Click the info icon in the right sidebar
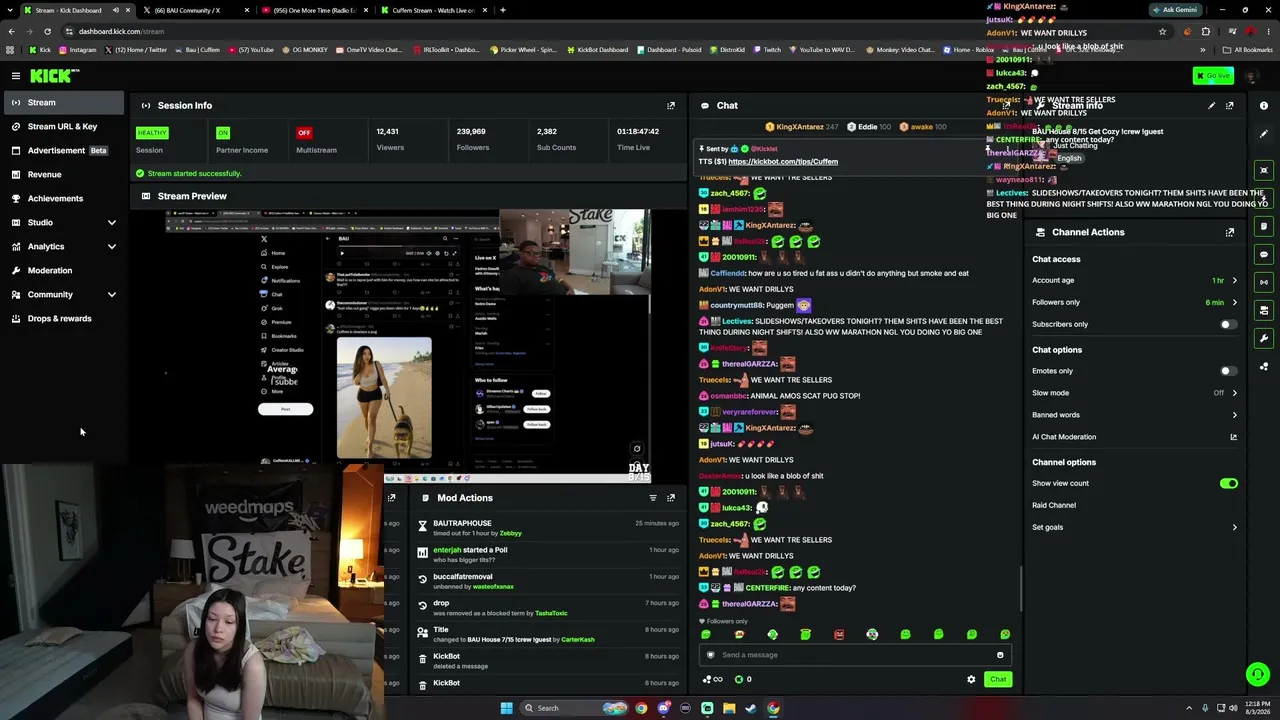 coord(1264,106)
